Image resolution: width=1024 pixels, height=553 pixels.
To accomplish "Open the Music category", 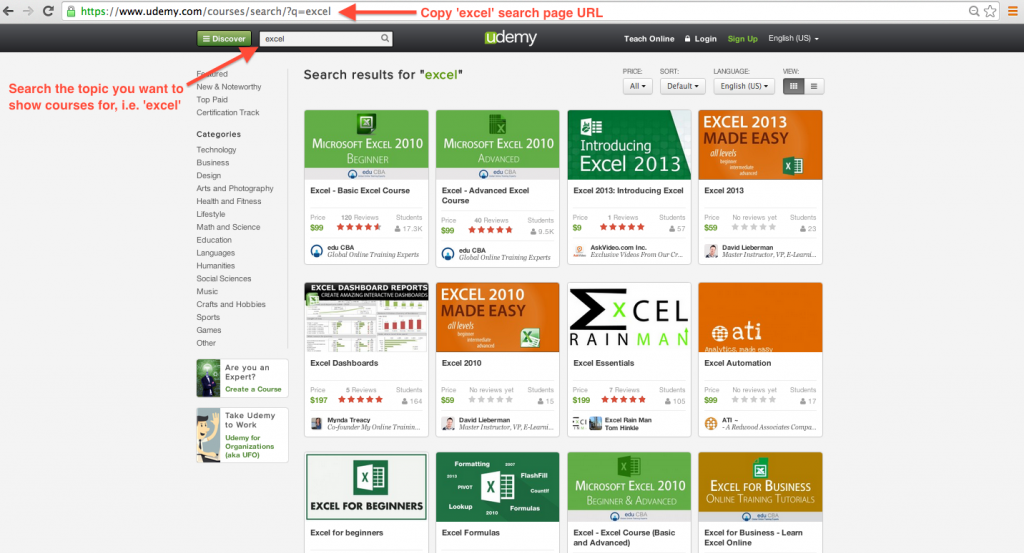I will coord(207,292).
